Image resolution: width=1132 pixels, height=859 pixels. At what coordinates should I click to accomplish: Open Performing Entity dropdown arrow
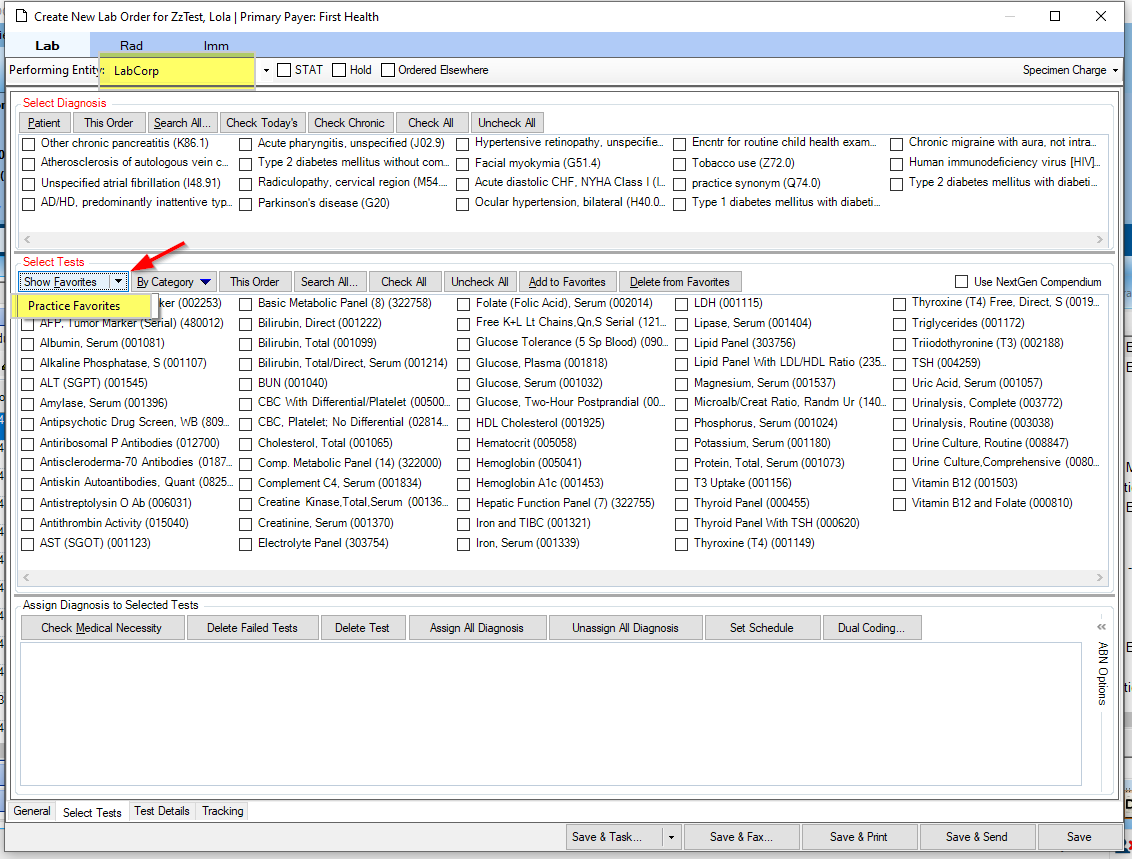[x=266, y=71]
